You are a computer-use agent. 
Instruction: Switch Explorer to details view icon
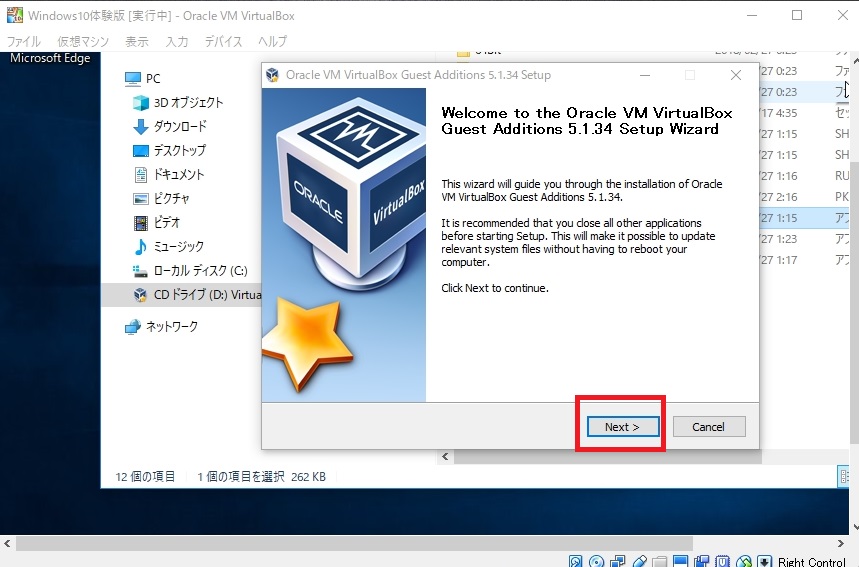843,476
